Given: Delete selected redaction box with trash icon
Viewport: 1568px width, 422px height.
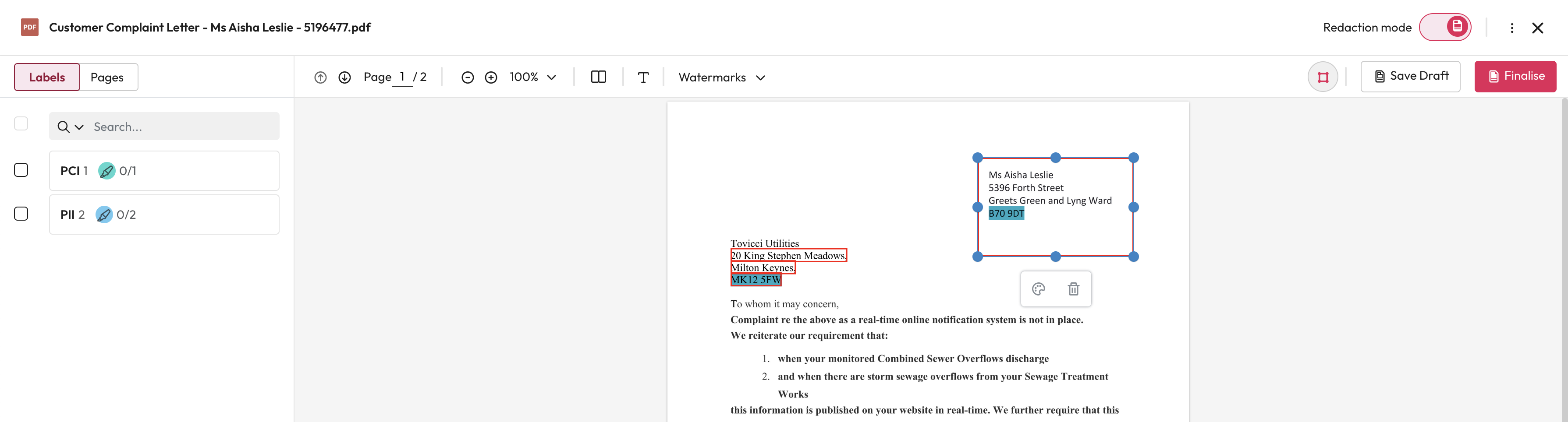Looking at the screenshot, I should click(1074, 289).
